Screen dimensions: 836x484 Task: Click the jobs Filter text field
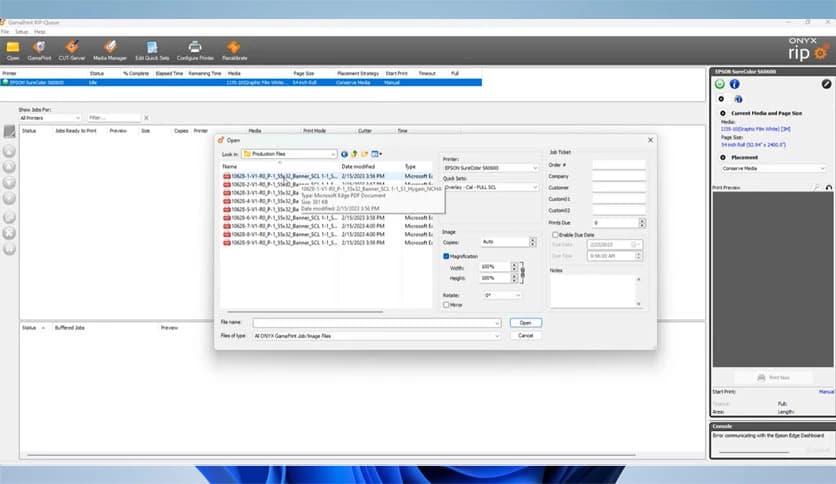[114, 118]
